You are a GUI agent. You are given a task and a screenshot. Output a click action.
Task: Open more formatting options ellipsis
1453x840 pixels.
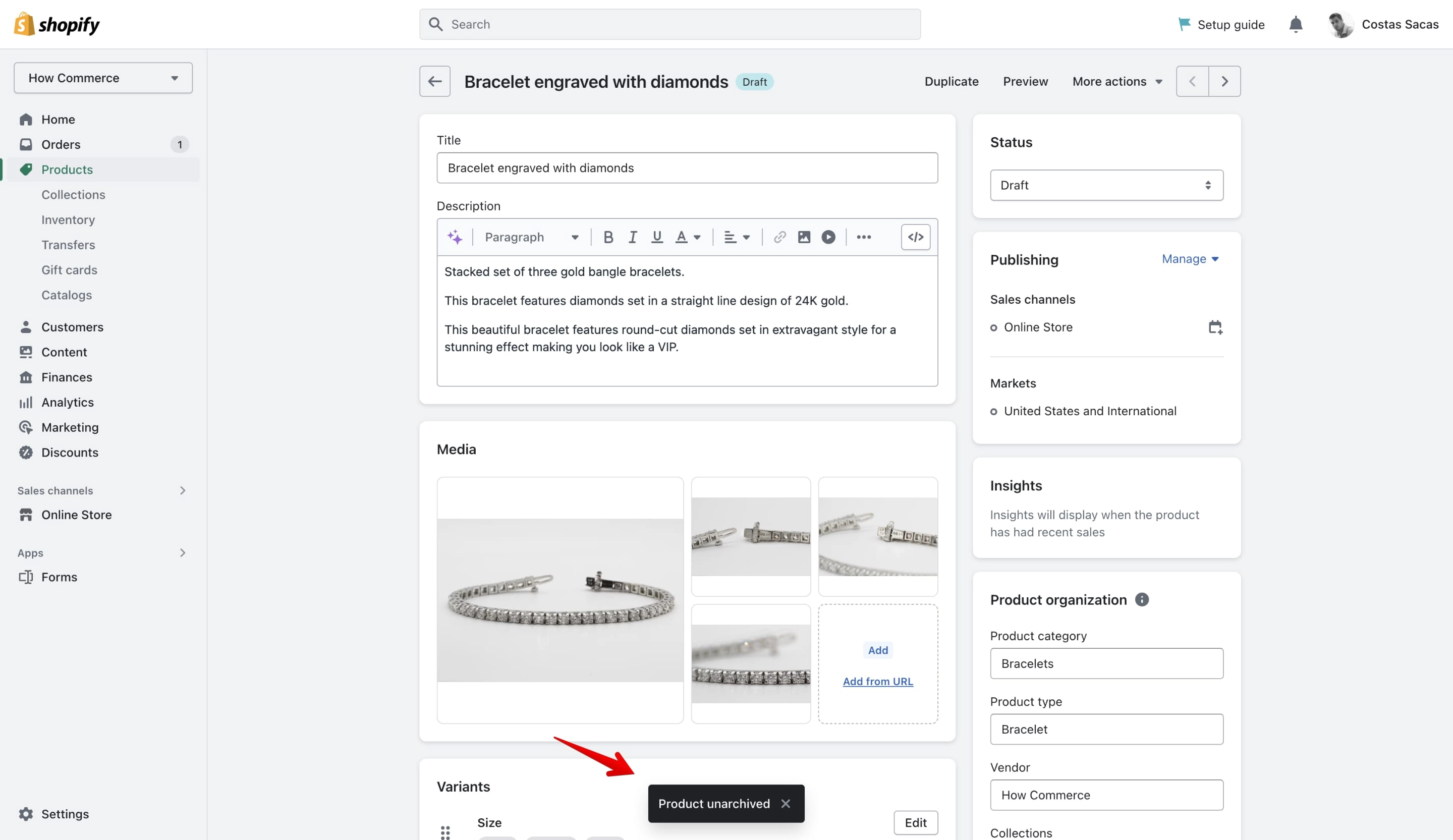(864, 237)
